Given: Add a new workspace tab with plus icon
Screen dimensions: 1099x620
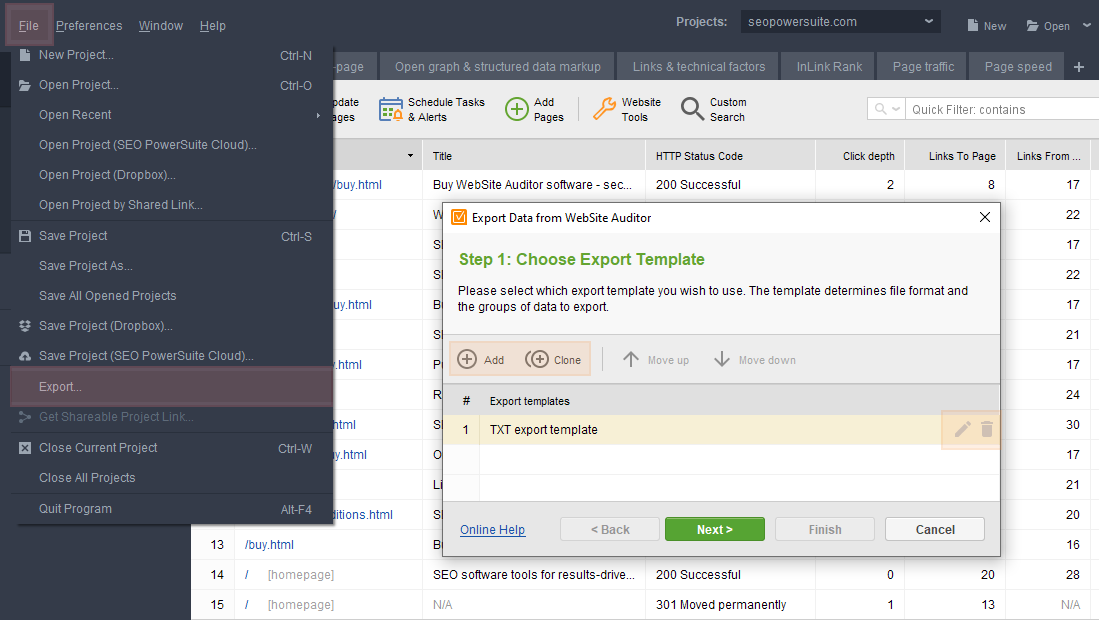Looking at the screenshot, I should point(1079,67).
